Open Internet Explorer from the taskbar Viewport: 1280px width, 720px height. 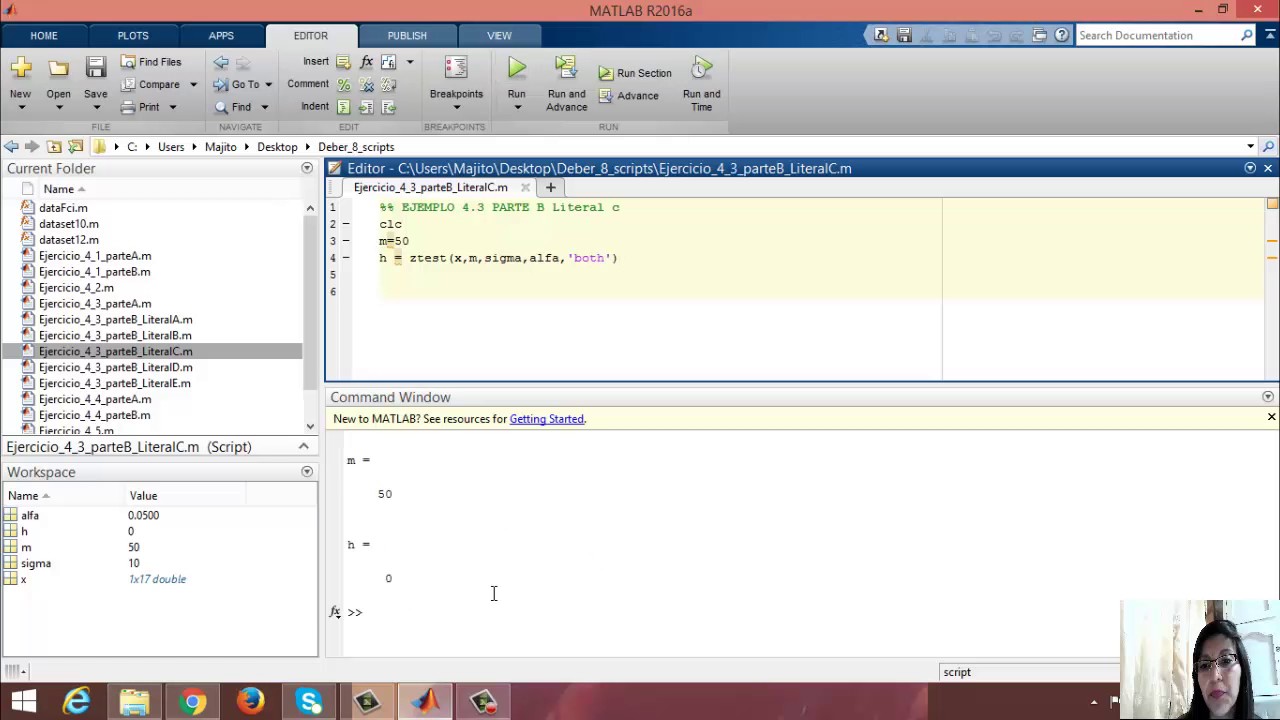point(77,702)
